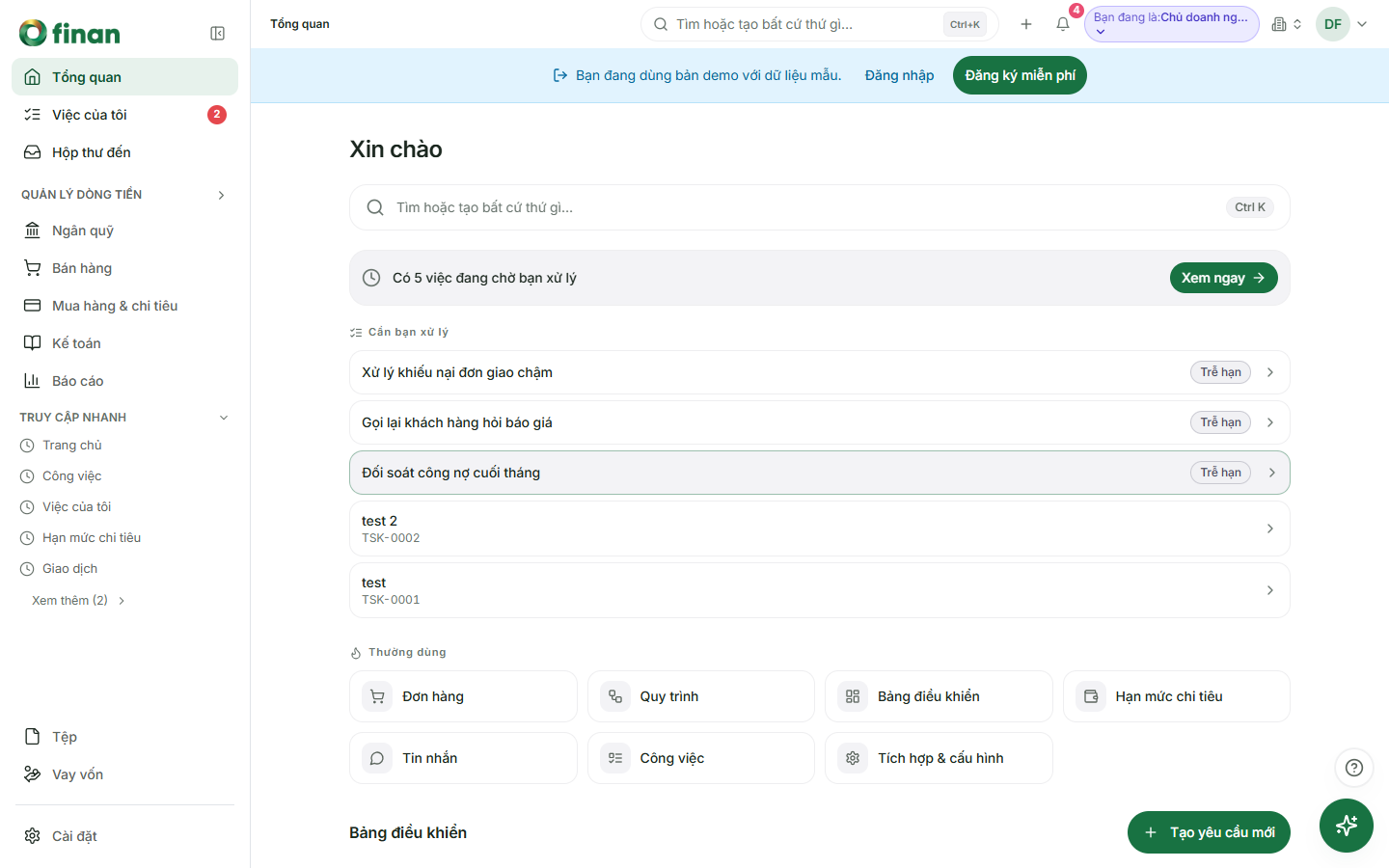Screen dimensions: 1389x868
Task: Open Hộp thư đến inbox
Action: pos(124,152)
